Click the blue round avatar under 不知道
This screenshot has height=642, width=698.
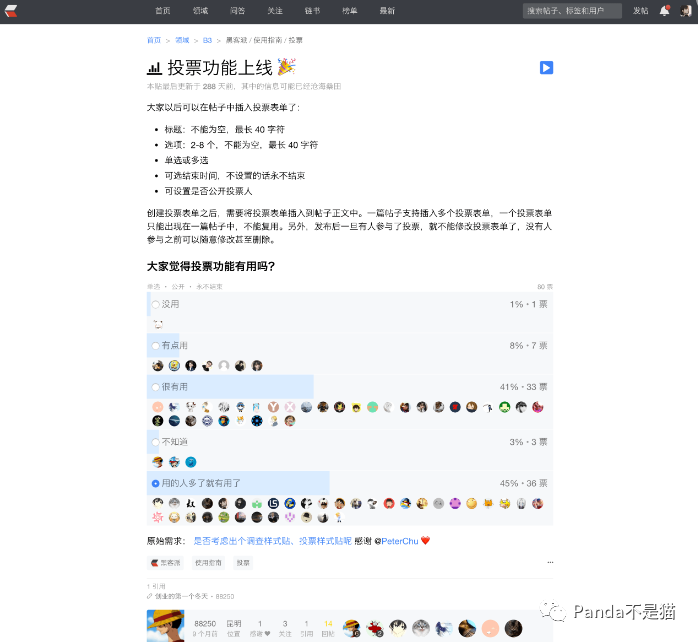[191, 462]
